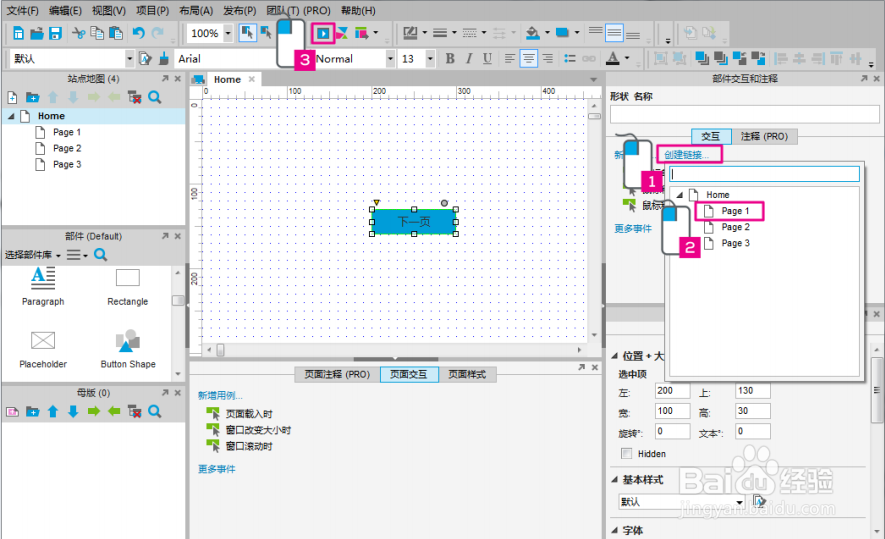Collapse the 基本样式 section

tap(615, 480)
